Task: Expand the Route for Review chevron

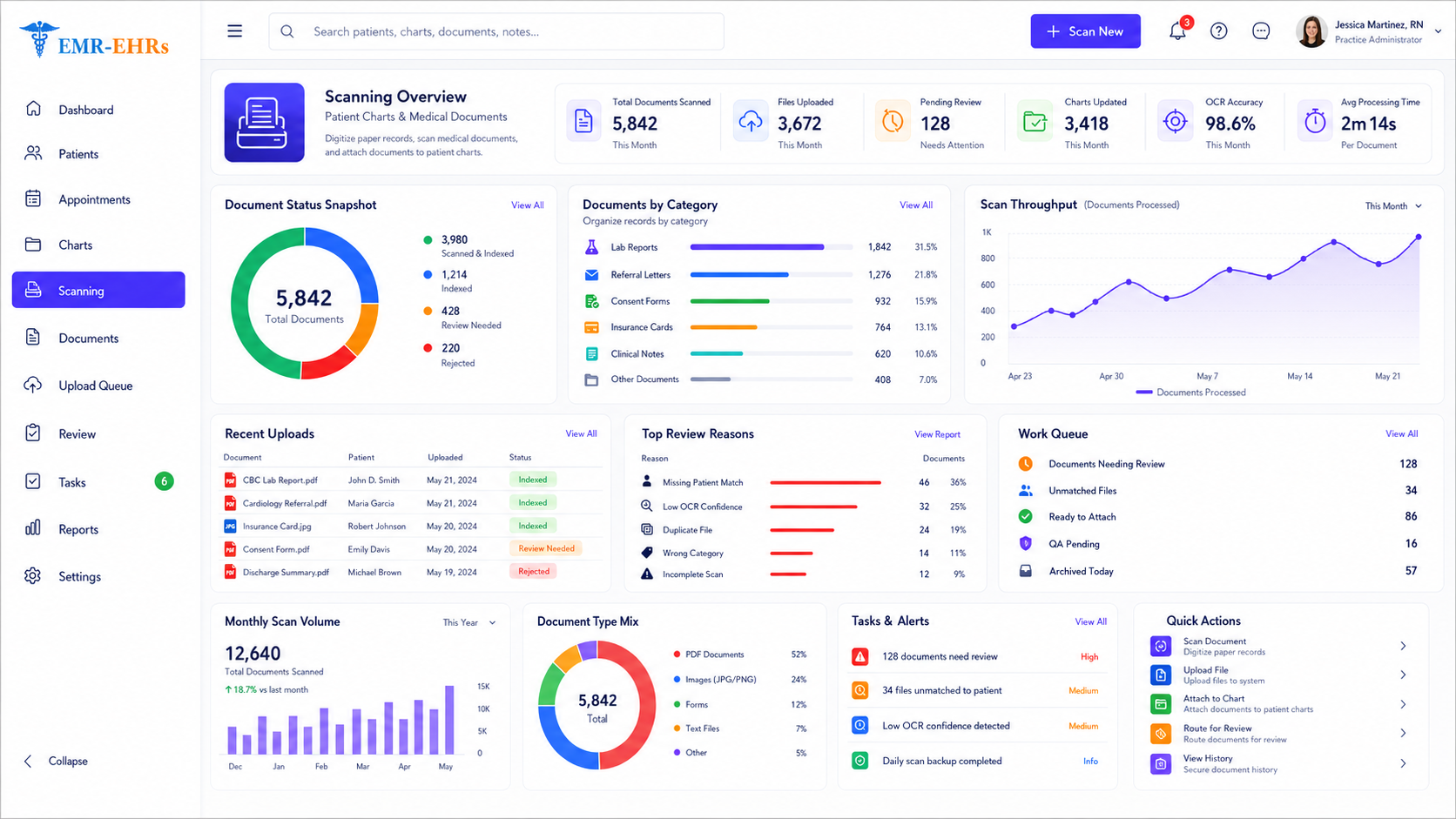Action: pyautogui.click(x=1403, y=733)
